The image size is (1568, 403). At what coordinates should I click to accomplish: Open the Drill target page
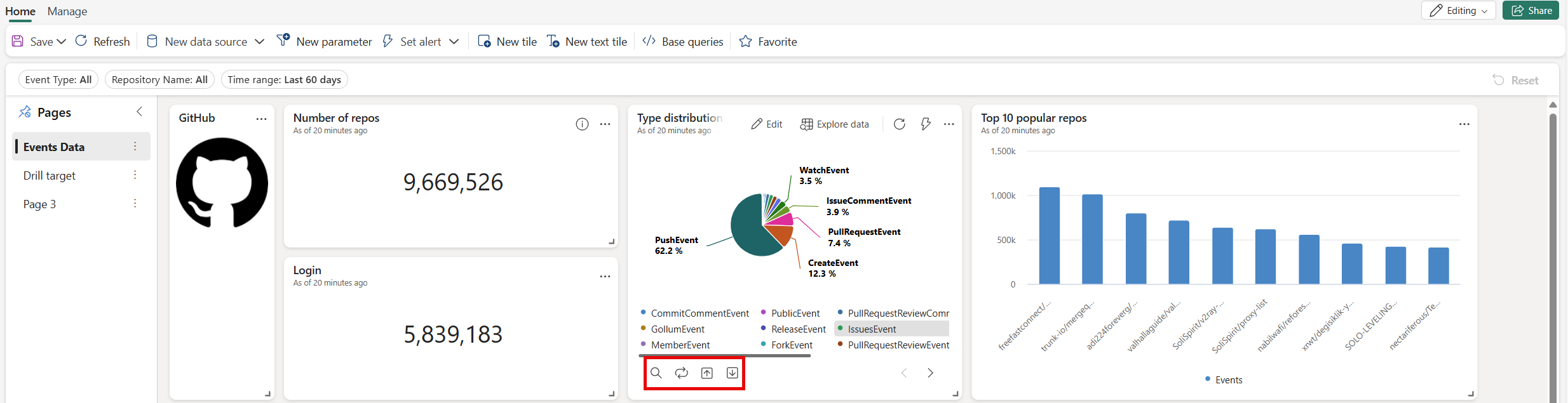pyautogui.click(x=50, y=175)
